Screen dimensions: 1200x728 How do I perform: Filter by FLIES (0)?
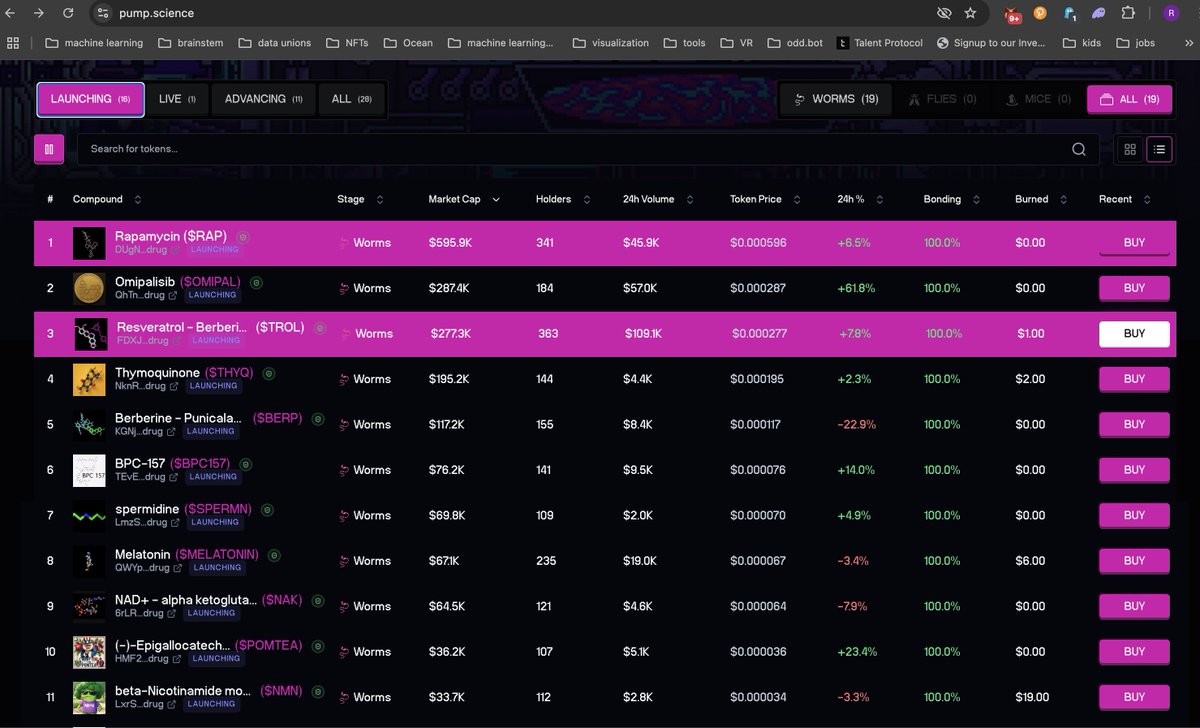[943, 99]
